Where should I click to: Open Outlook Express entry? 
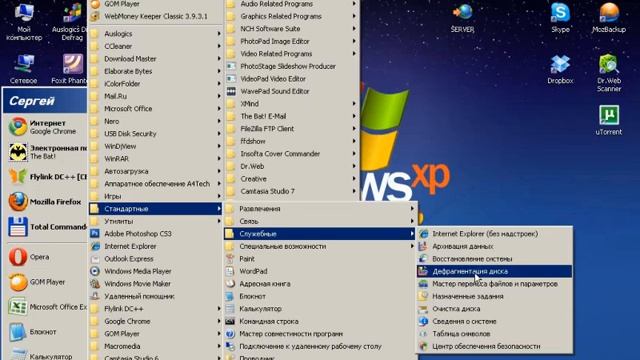tap(156, 259)
